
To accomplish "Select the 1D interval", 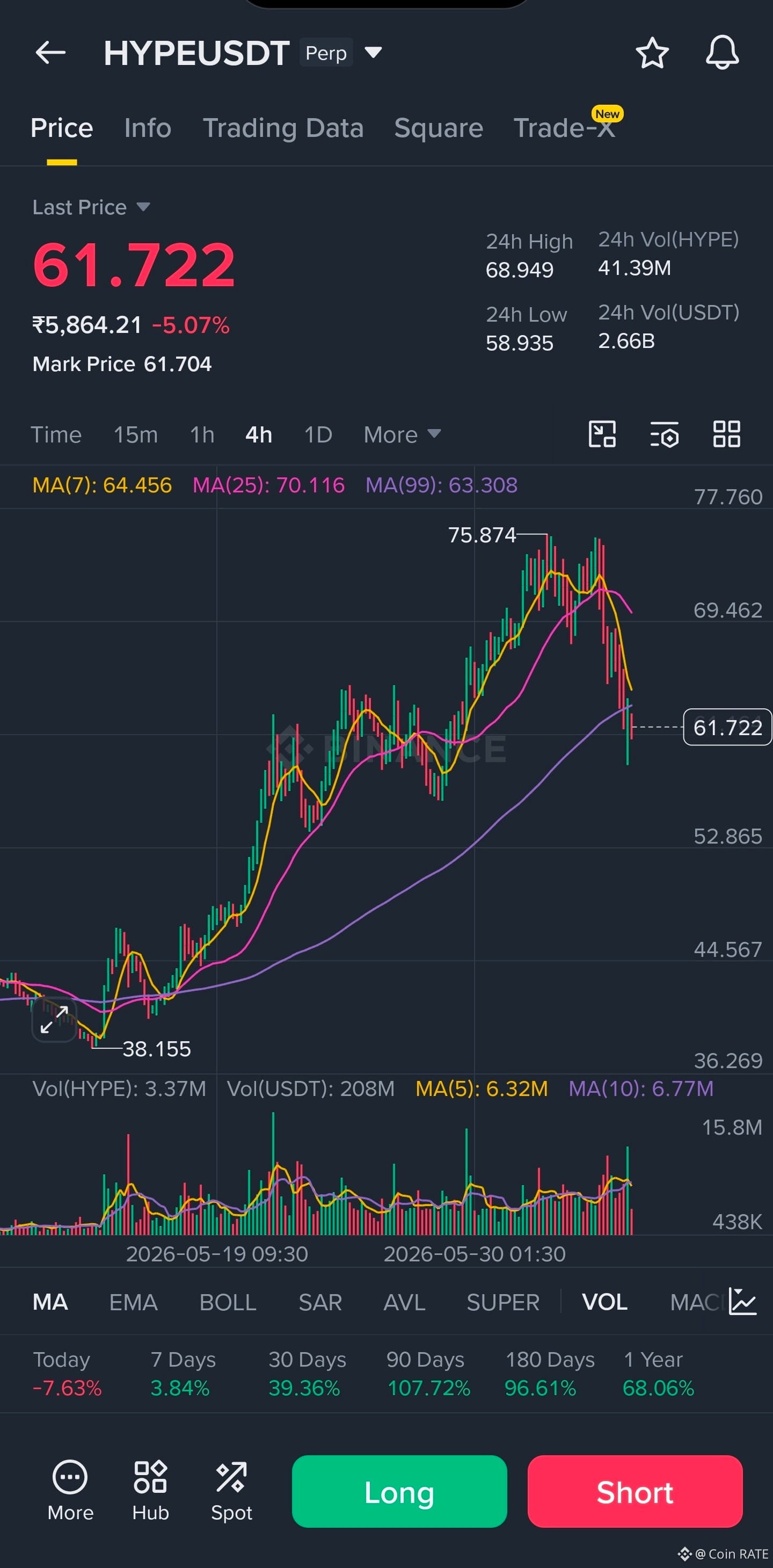I will [318, 434].
